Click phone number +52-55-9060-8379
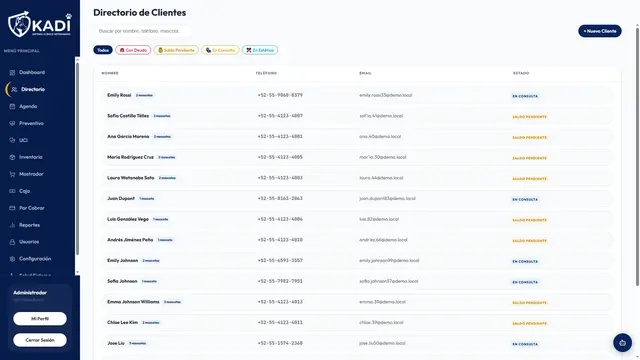This screenshot has height=360, width=640. coord(280,95)
